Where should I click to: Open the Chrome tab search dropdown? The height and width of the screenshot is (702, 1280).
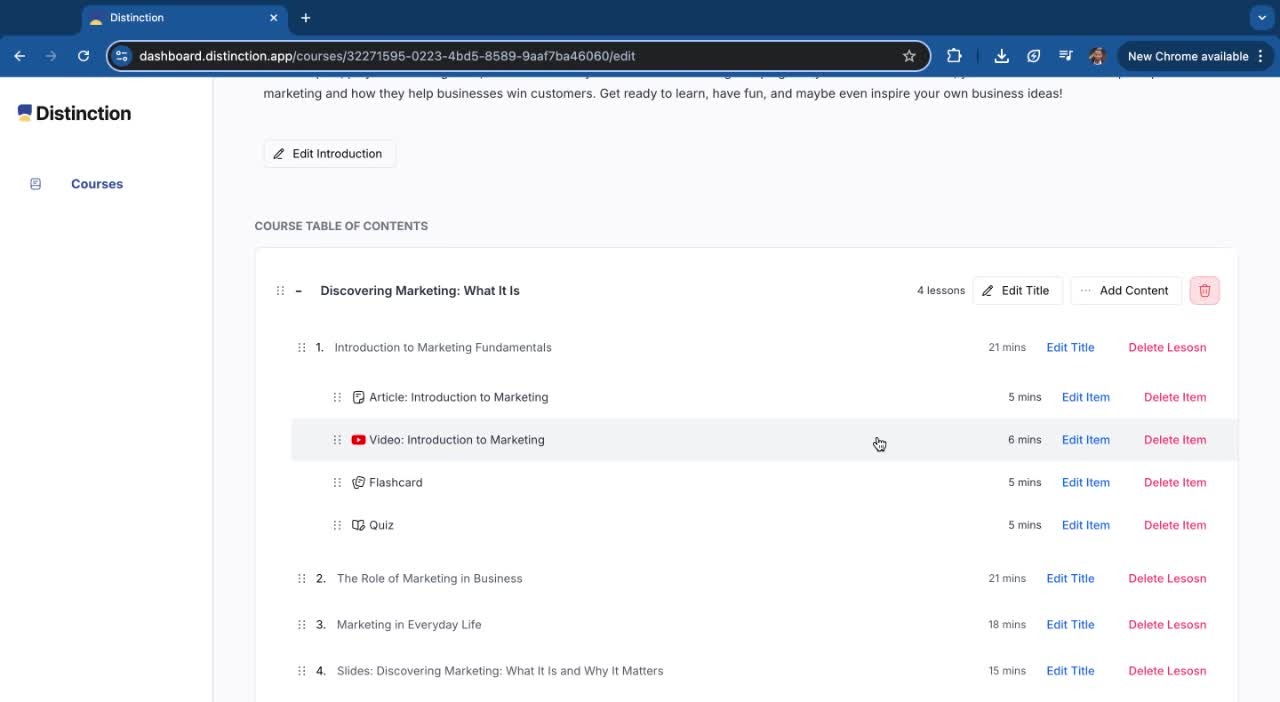(1262, 18)
